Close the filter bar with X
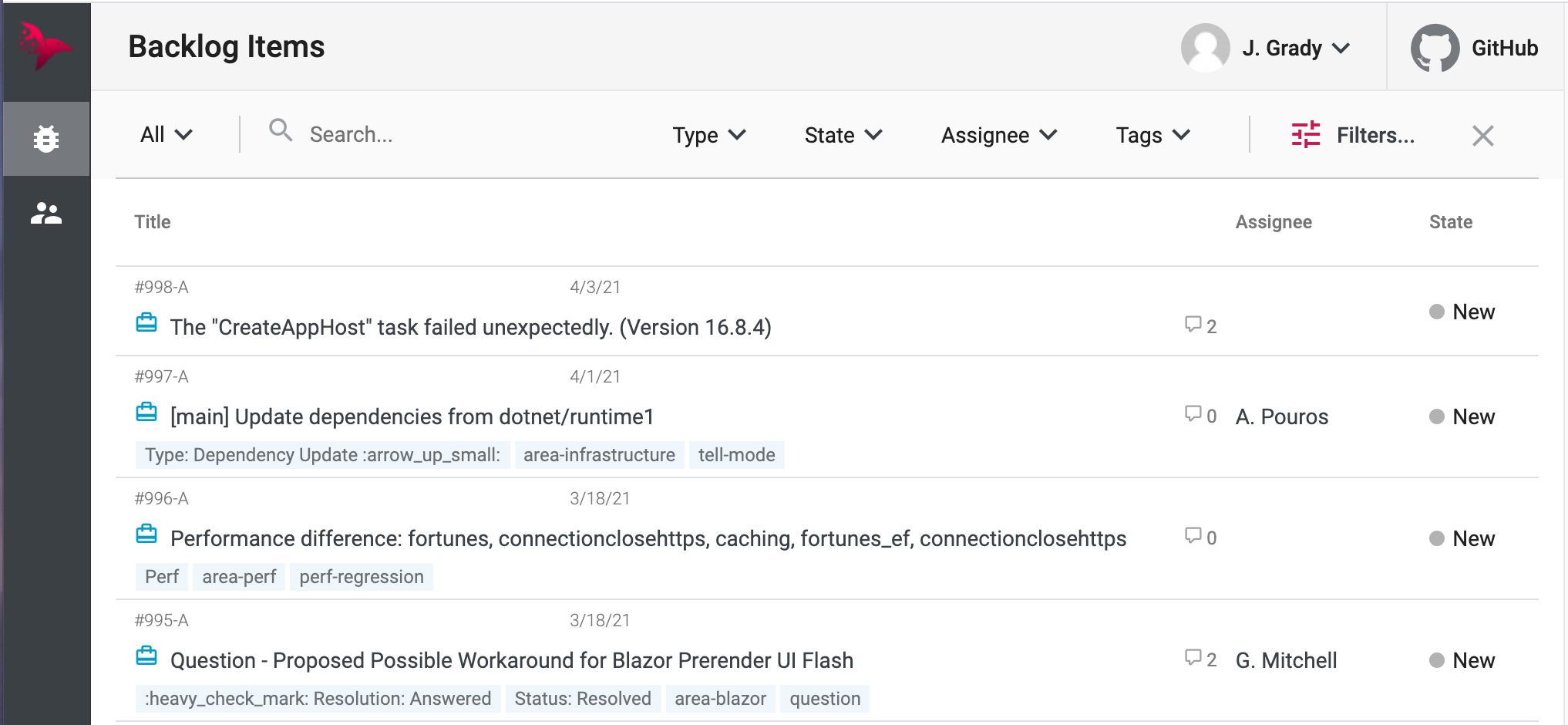The width and height of the screenshot is (1568, 725). pos(1482,136)
